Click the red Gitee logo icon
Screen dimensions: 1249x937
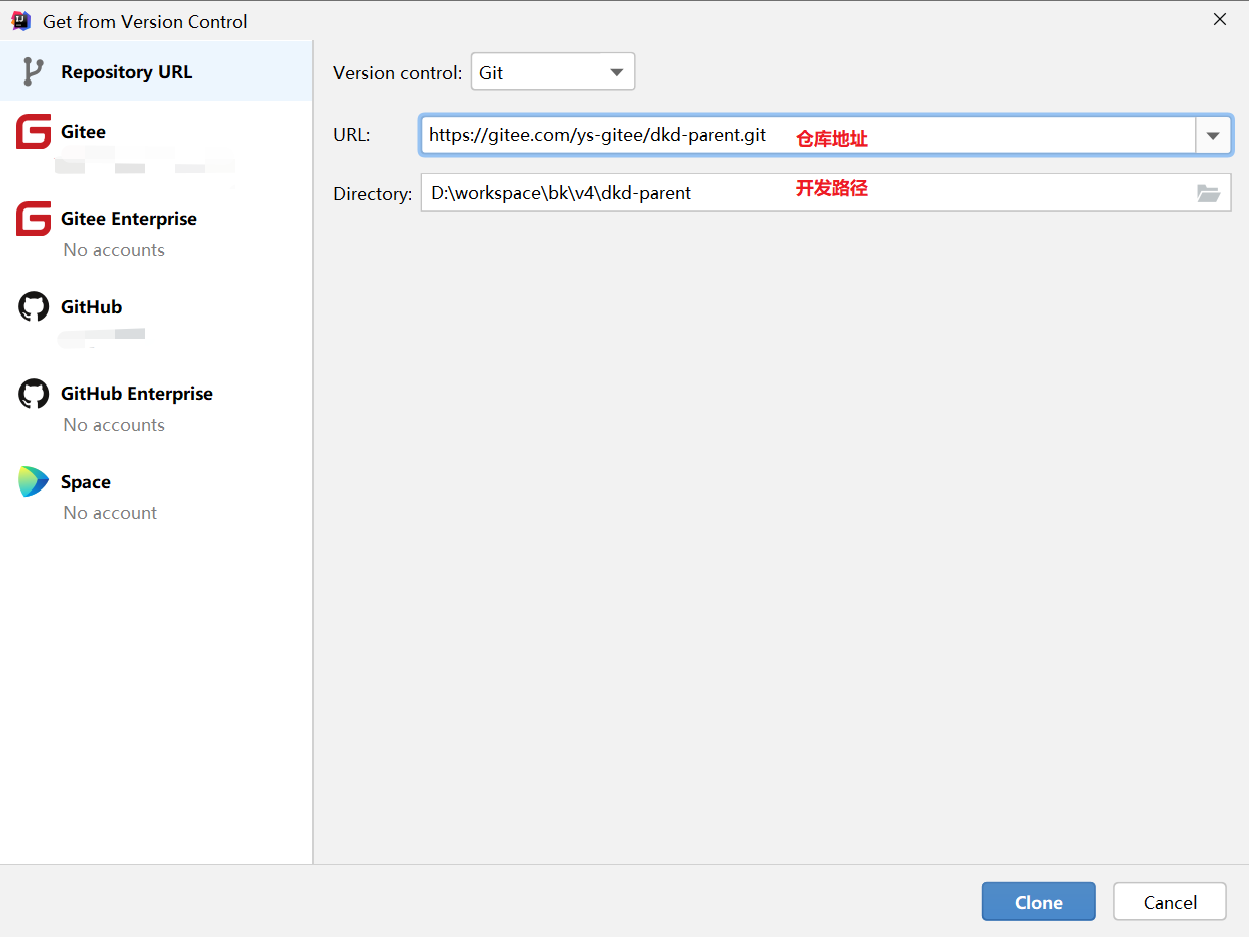[33, 132]
